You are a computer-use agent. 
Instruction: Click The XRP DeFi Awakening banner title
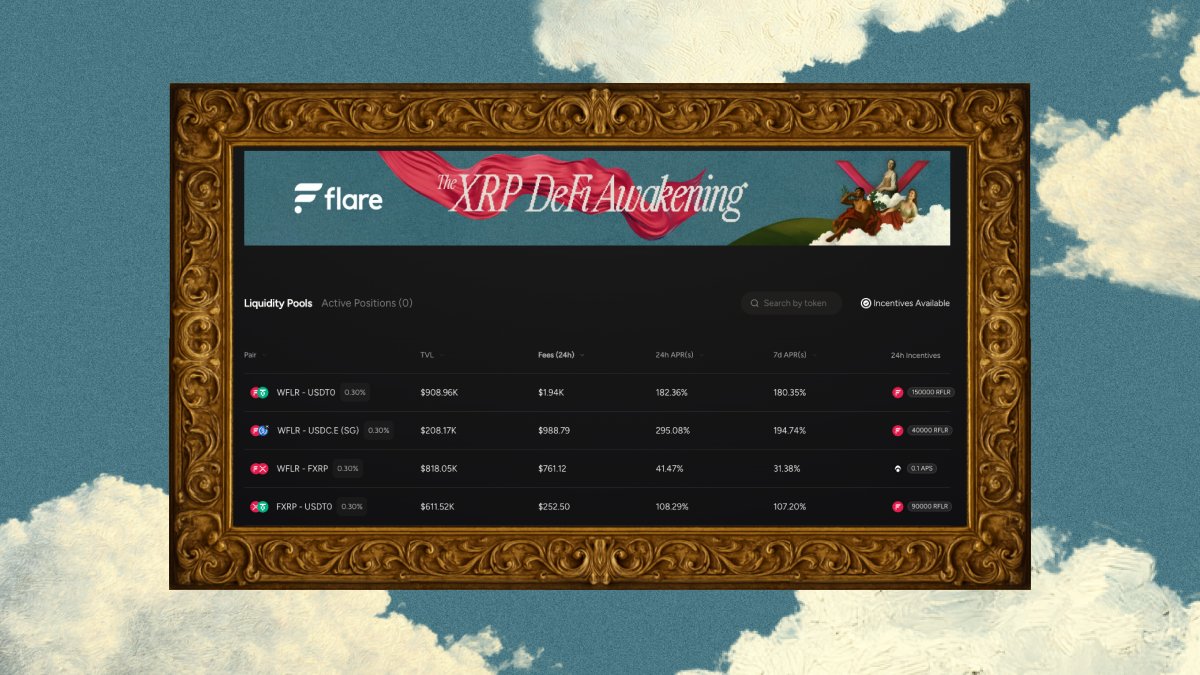click(591, 196)
